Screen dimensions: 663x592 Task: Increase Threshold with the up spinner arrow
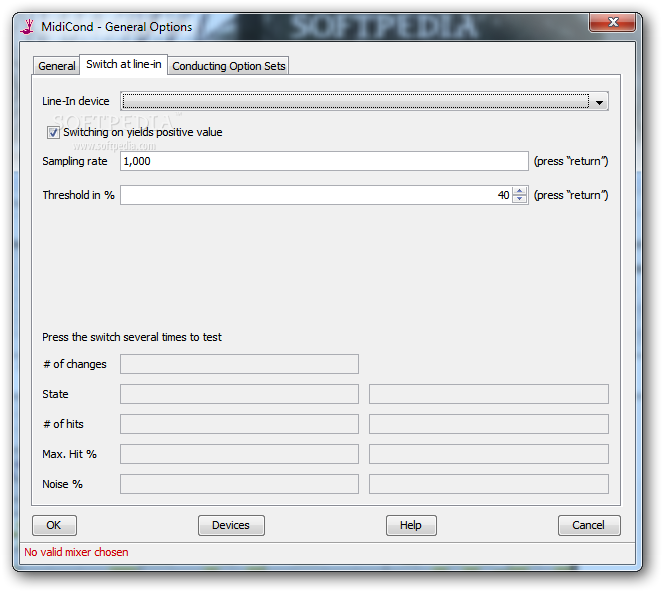[520, 191]
